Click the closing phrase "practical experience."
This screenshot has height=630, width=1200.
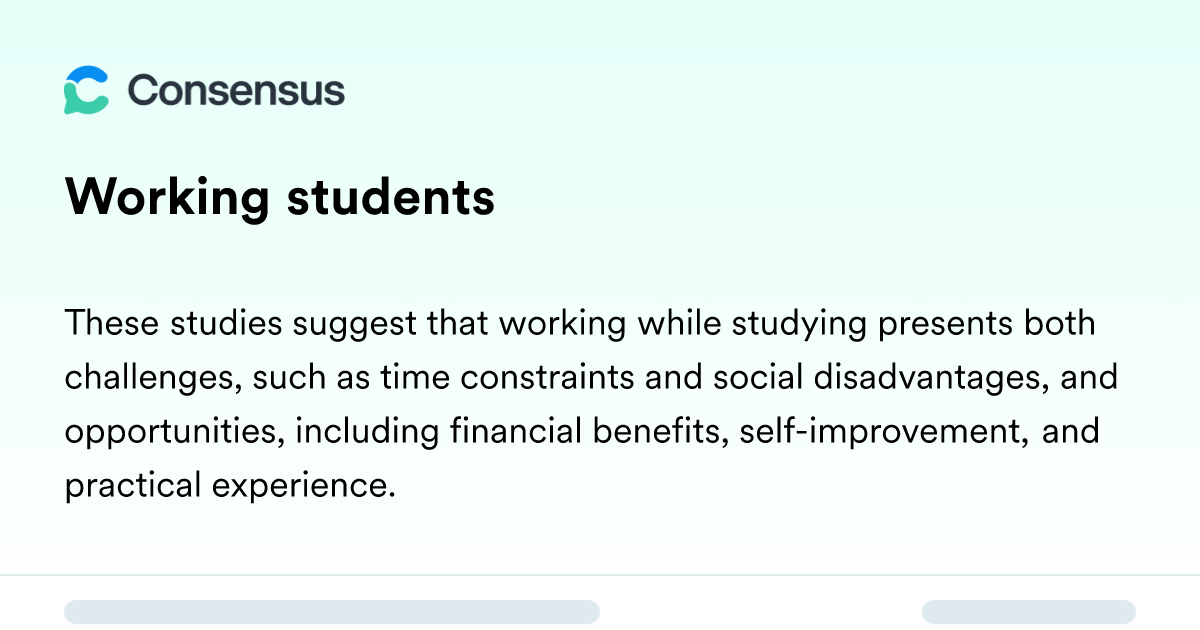(225, 486)
